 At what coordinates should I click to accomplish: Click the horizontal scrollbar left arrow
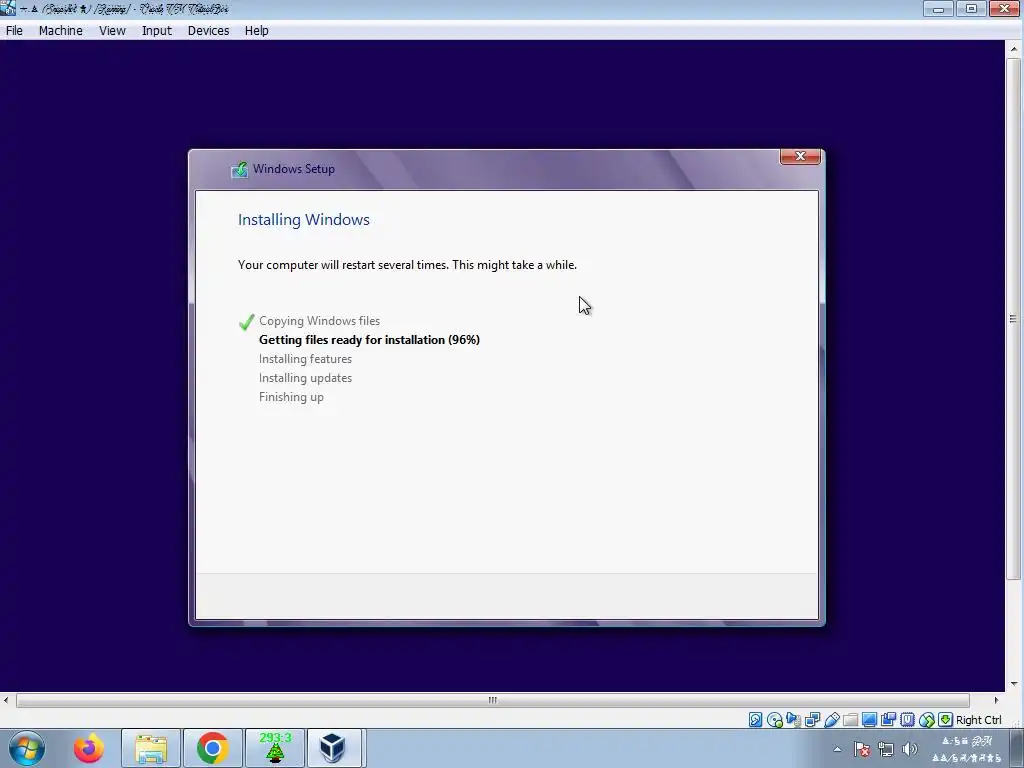coord(6,700)
